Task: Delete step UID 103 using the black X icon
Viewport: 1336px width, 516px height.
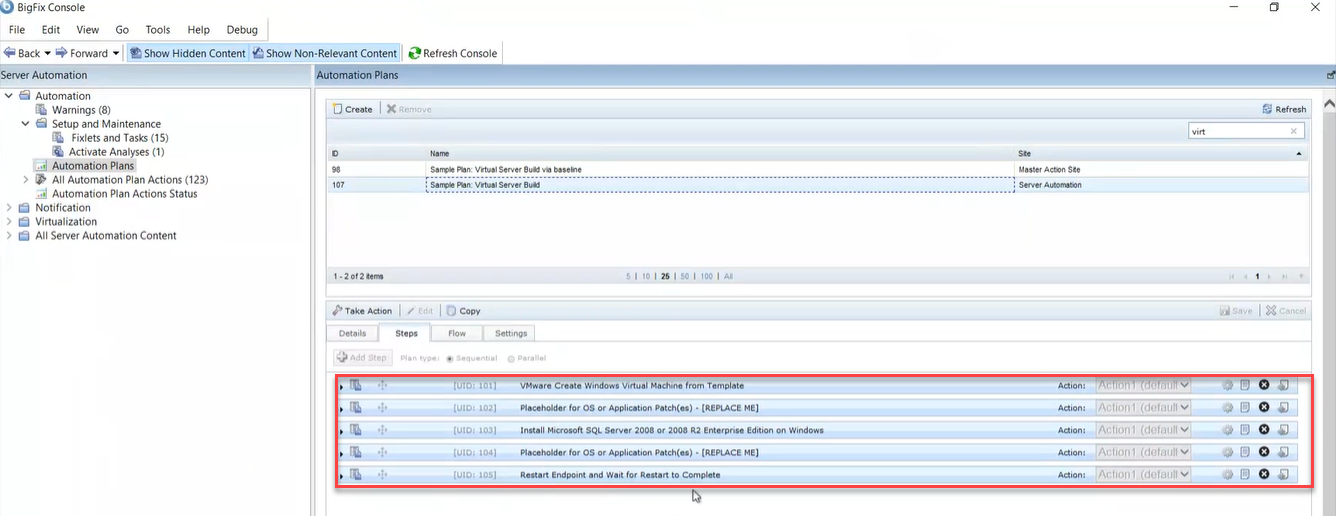Action: 1264,430
